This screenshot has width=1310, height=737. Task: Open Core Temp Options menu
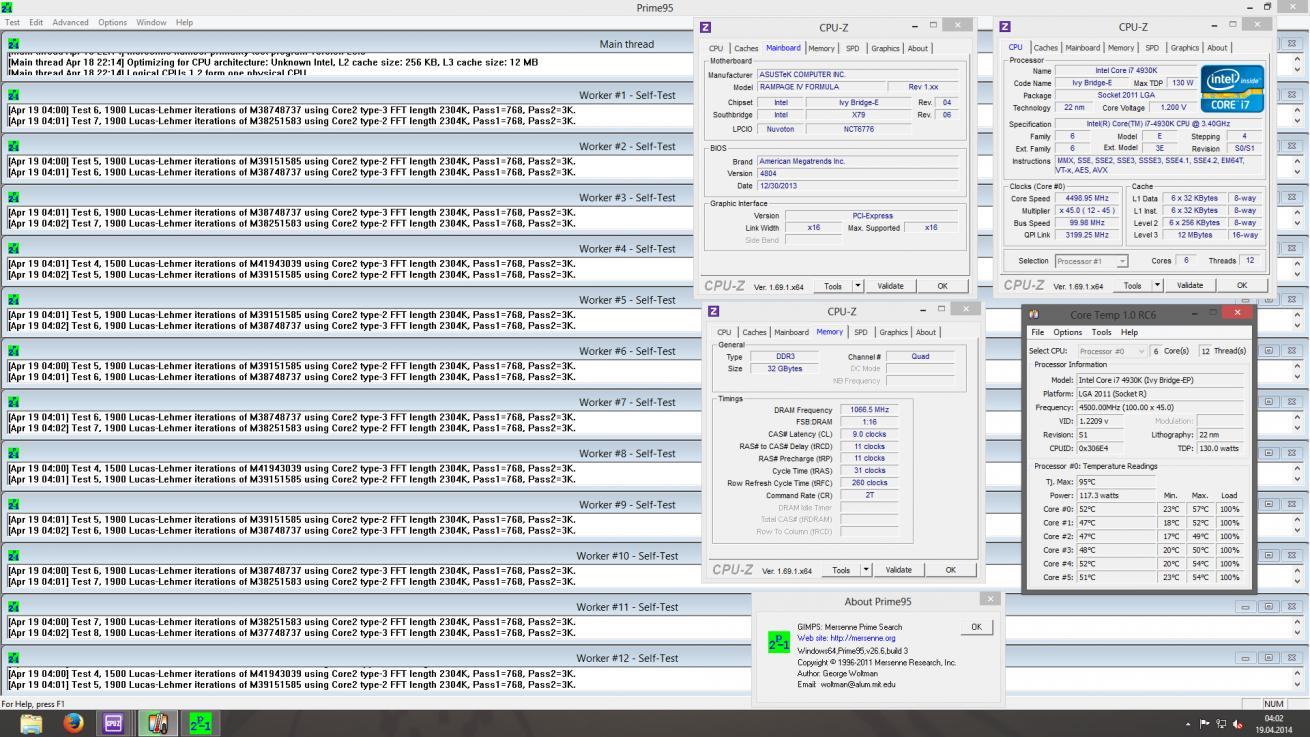click(x=1067, y=332)
